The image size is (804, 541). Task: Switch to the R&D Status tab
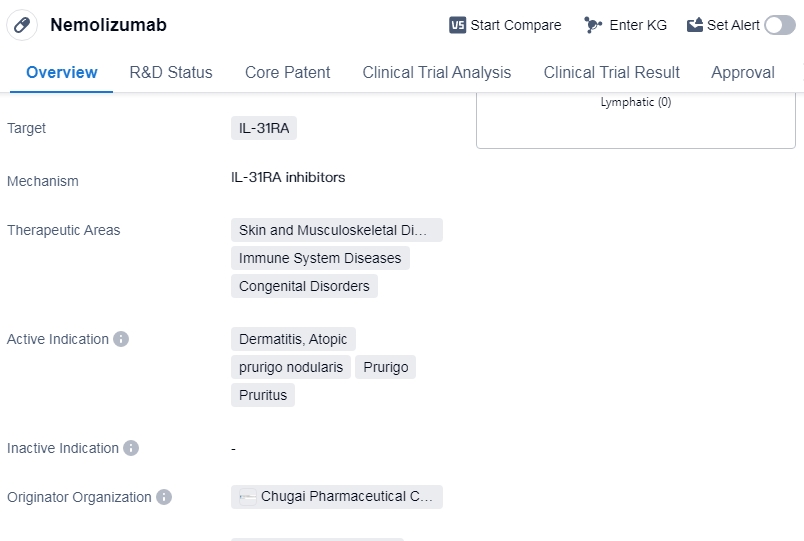tap(171, 72)
